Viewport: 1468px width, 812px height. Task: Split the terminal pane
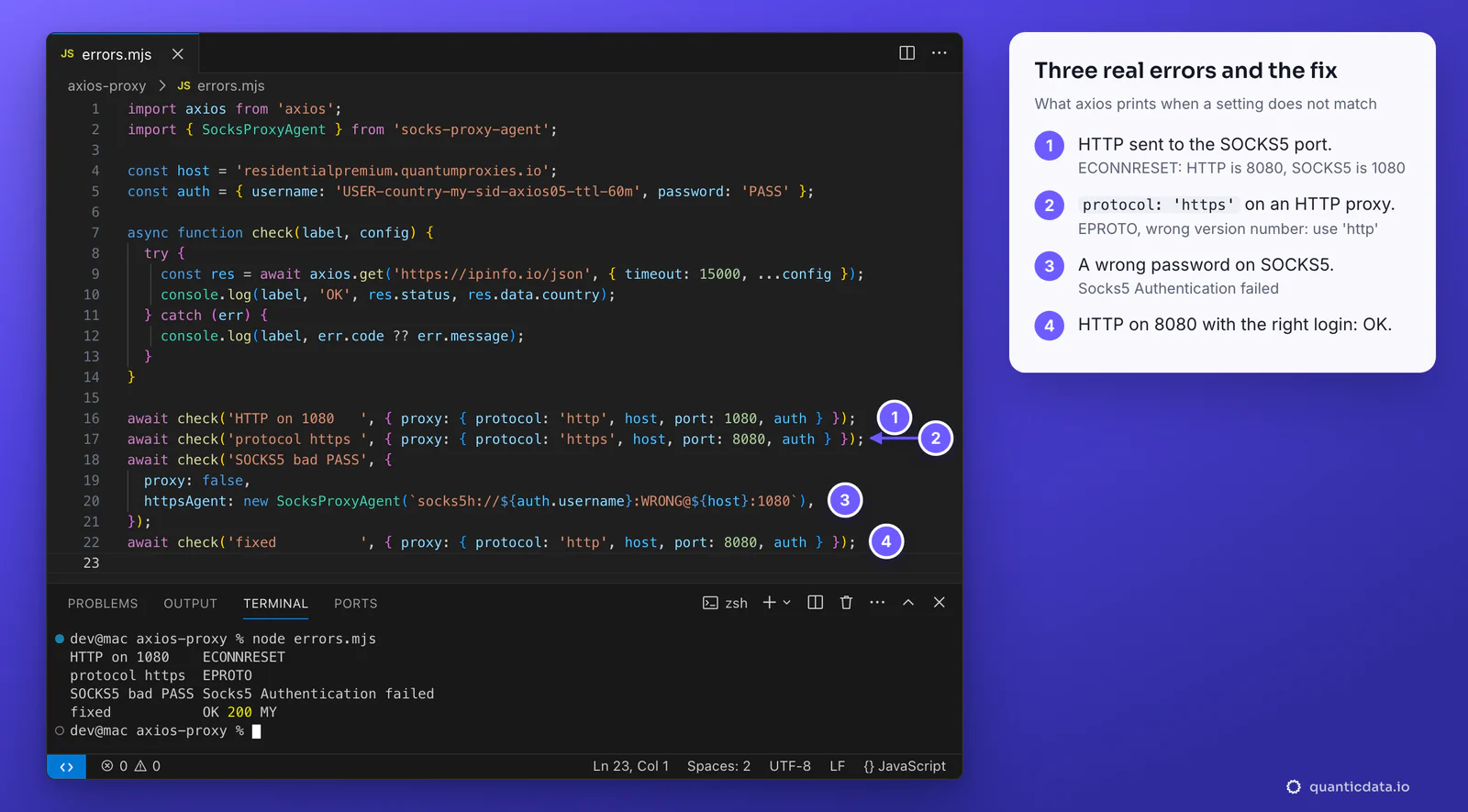click(x=815, y=603)
